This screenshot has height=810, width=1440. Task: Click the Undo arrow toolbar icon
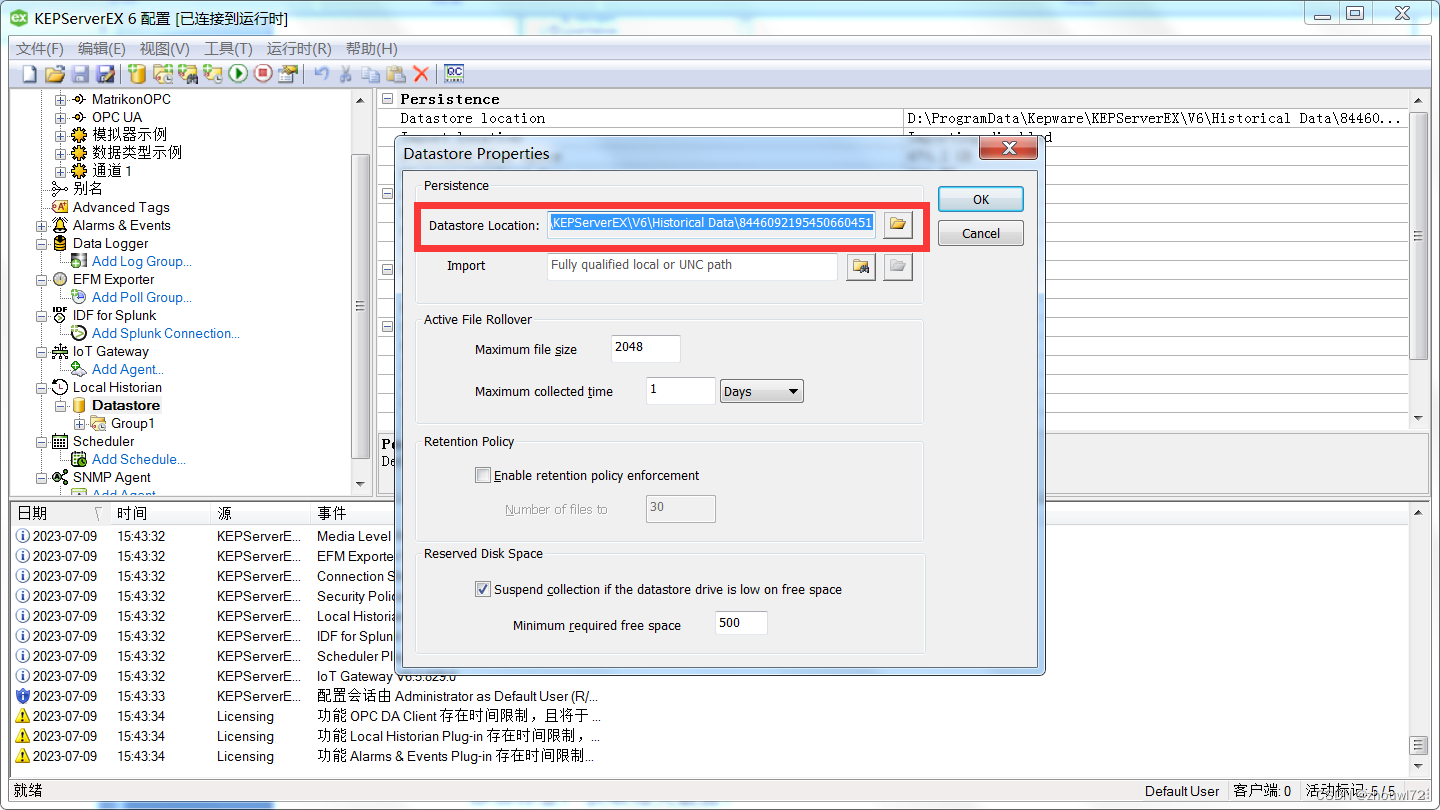(321, 73)
